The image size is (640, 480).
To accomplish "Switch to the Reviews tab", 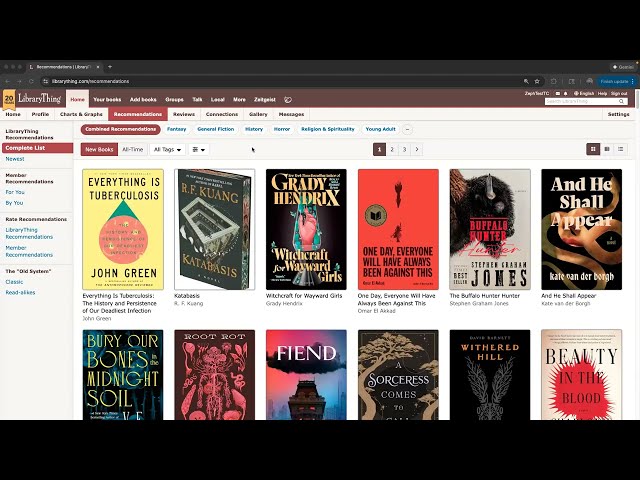I will pyautogui.click(x=184, y=114).
